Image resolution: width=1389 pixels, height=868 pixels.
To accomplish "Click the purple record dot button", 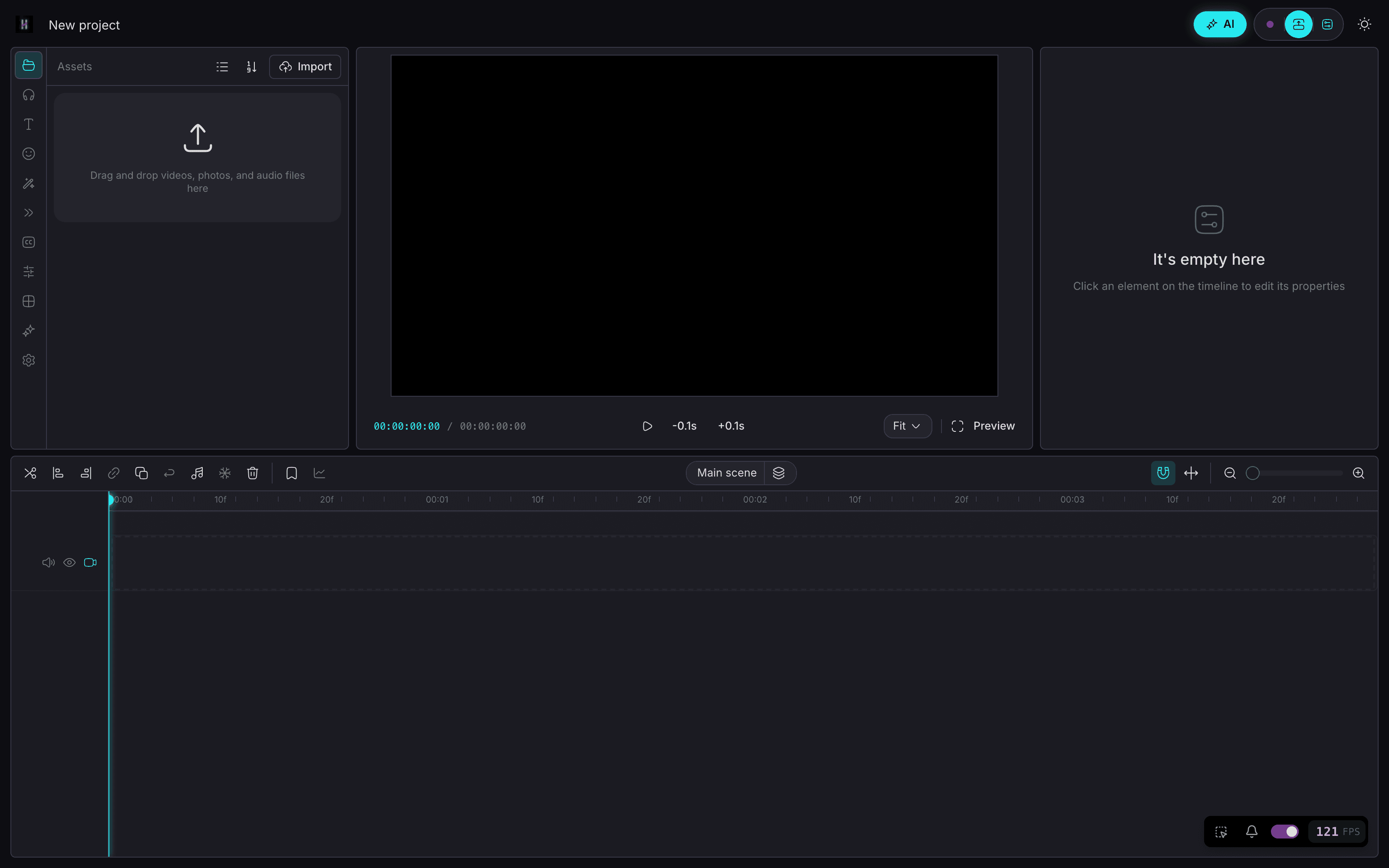I will click(x=1270, y=24).
